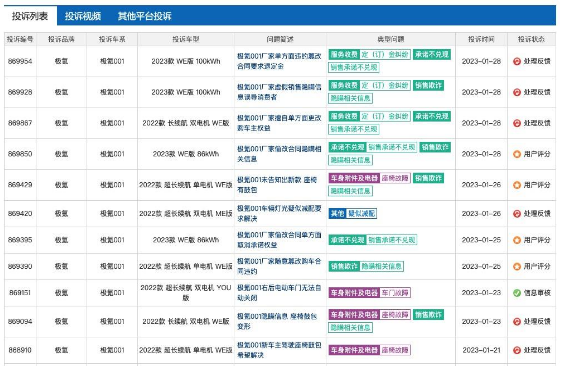Viewport: 566px width, 366px height.
Task: Click orange rating icon for complaint 869850
Action: pyautogui.click(x=517, y=154)
